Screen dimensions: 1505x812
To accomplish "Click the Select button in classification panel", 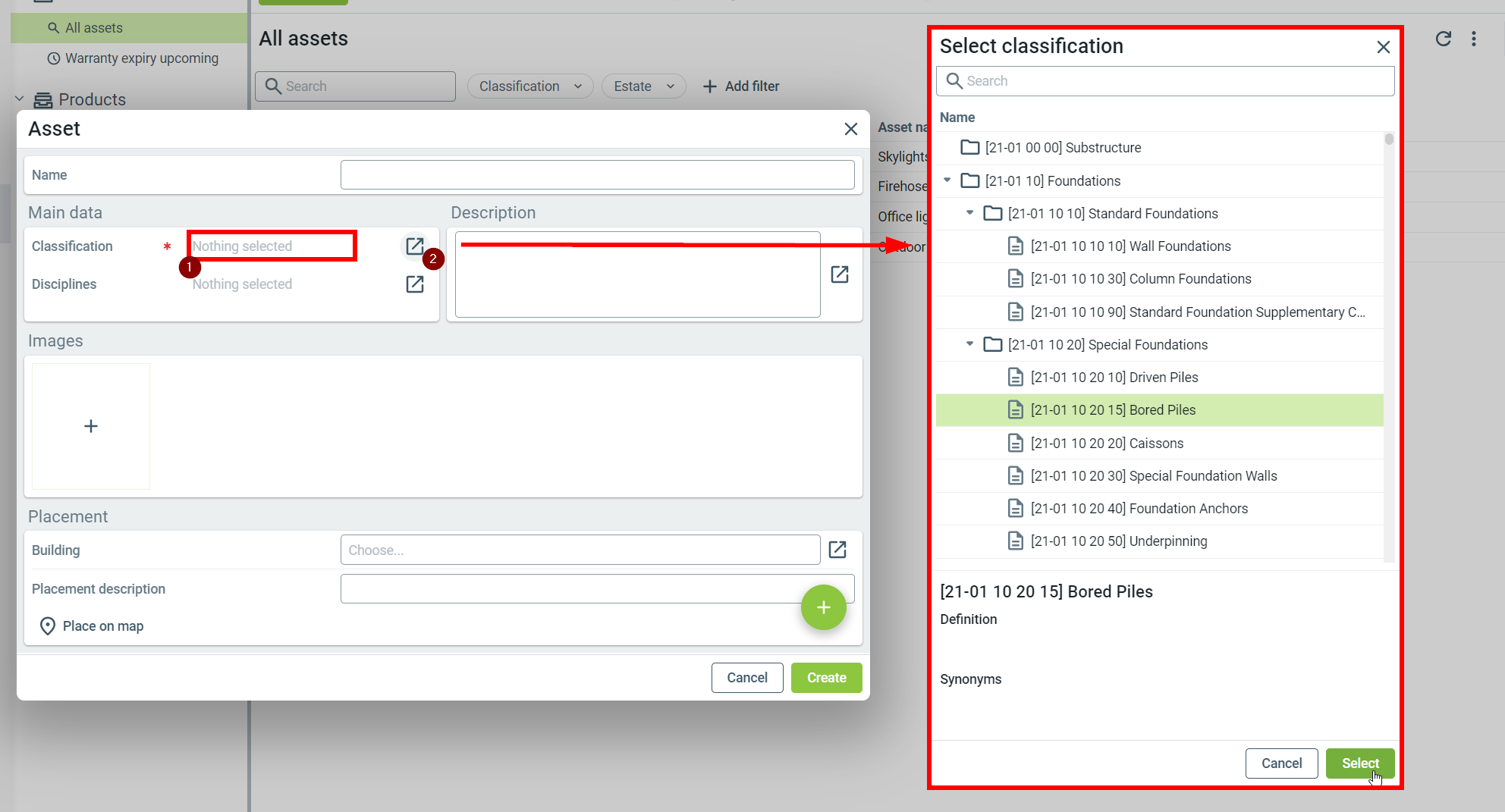I will (x=1359, y=763).
